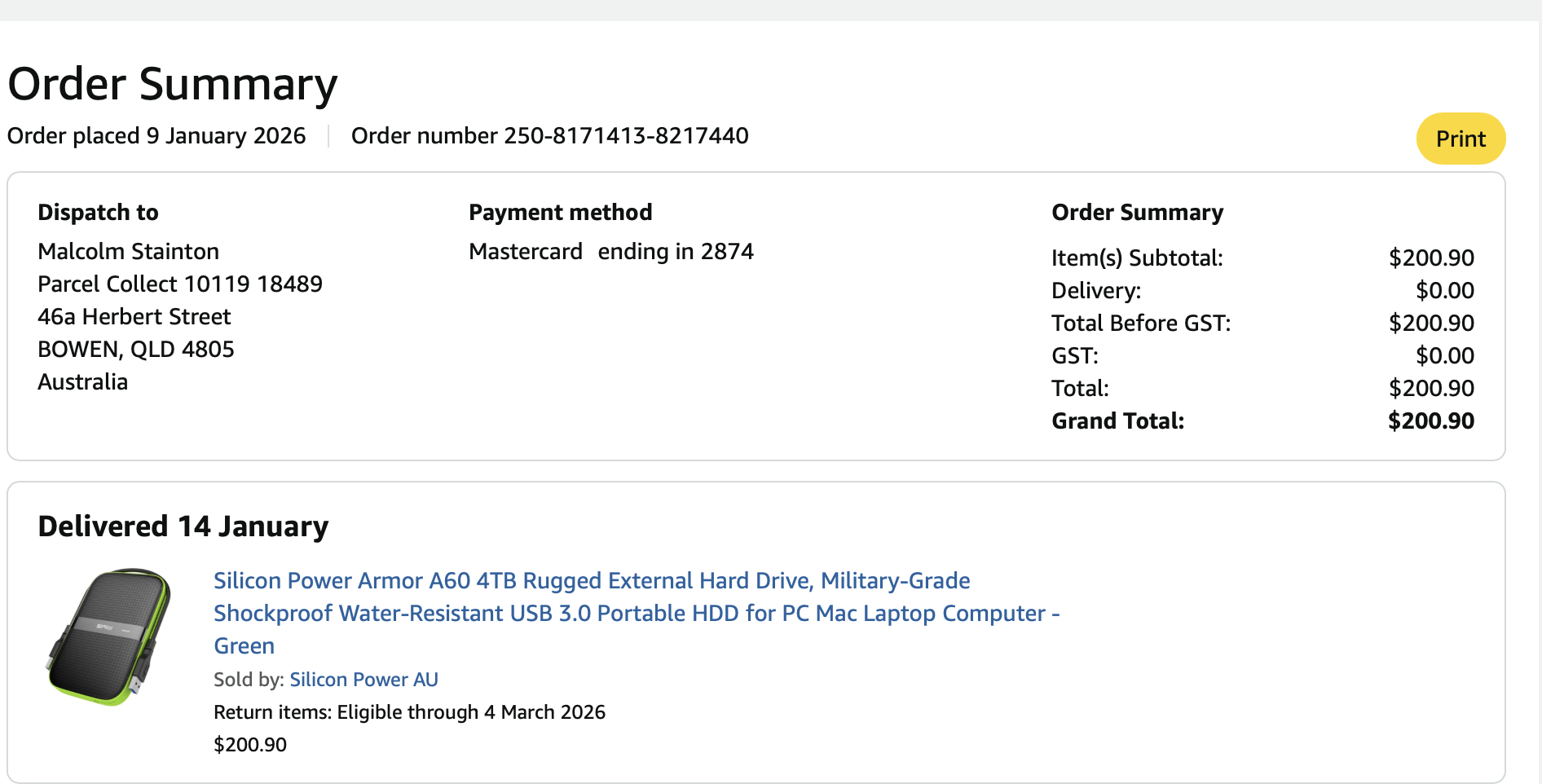Click the large Order Summary page title
The image size is (1542, 784).
coord(172,84)
